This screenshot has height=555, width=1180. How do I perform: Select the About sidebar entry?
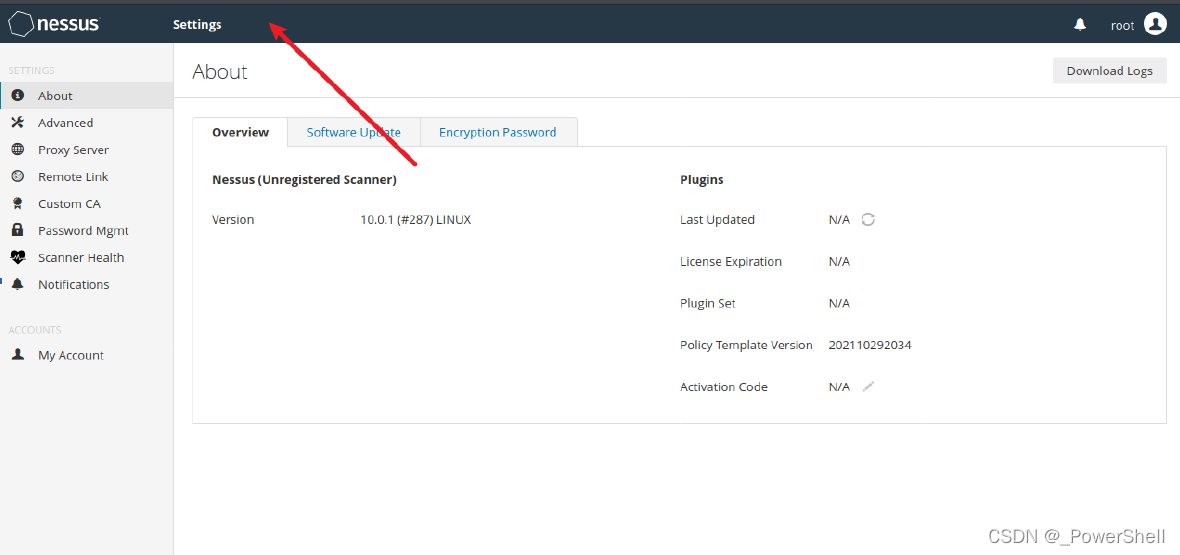[87, 96]
